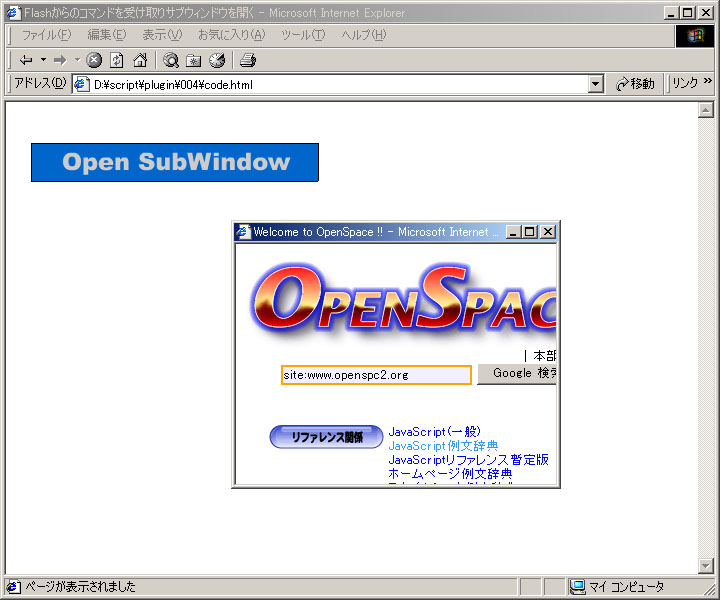Click the Google 検索 button in subwindow

(x=517, y=373)
